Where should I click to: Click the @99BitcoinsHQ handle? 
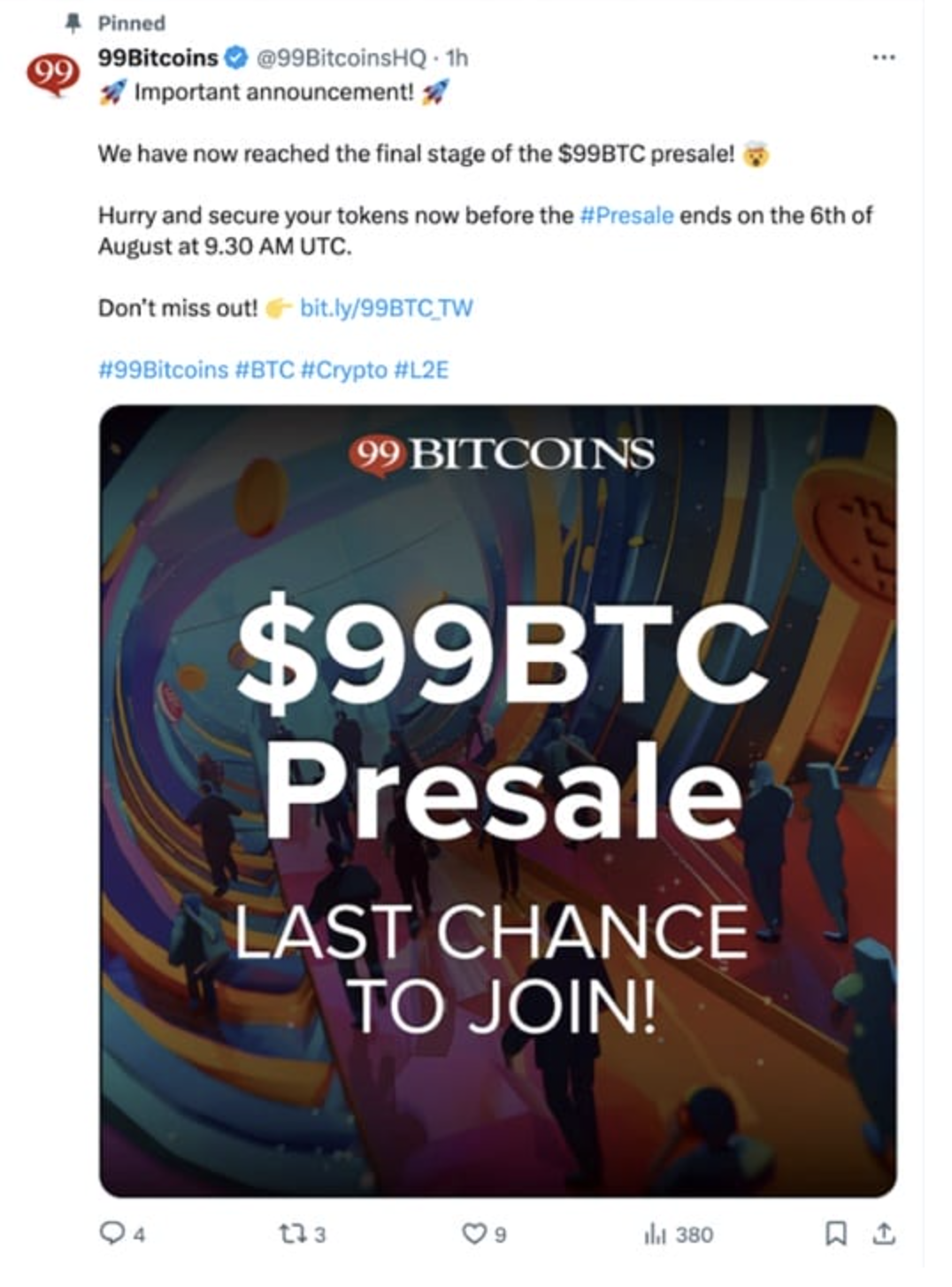pos(341,58)
